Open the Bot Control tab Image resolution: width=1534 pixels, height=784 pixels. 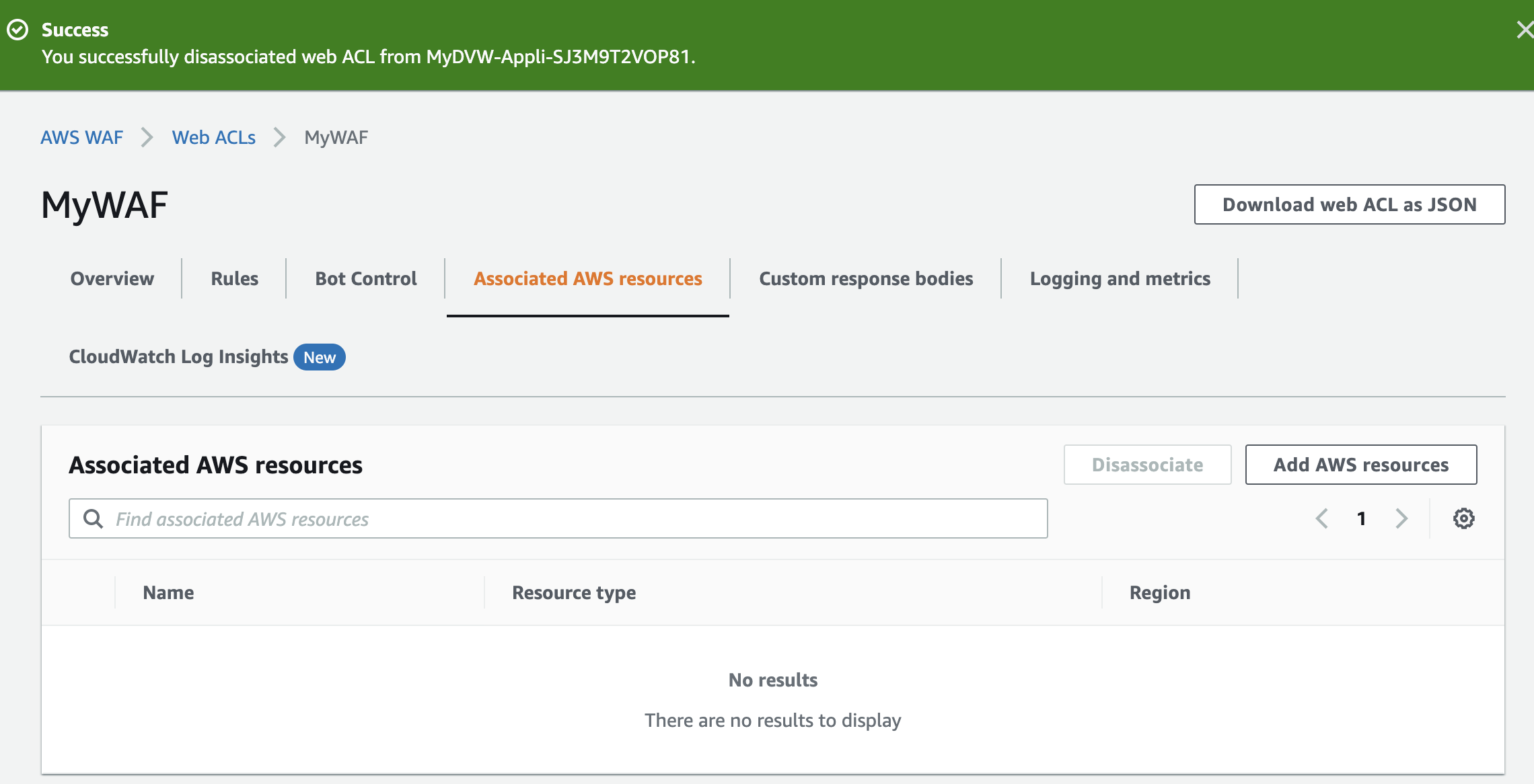365,278
